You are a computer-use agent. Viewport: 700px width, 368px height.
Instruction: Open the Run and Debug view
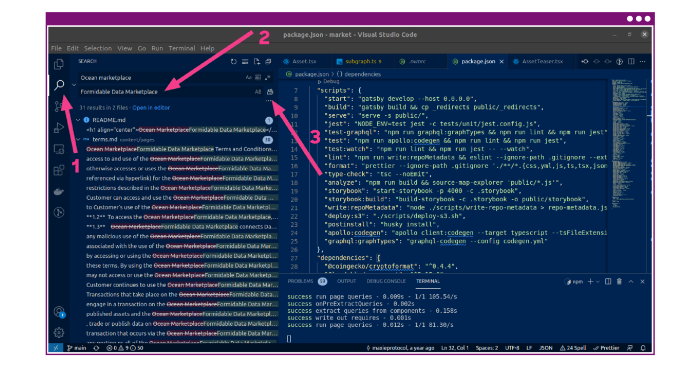click(59, 128)
